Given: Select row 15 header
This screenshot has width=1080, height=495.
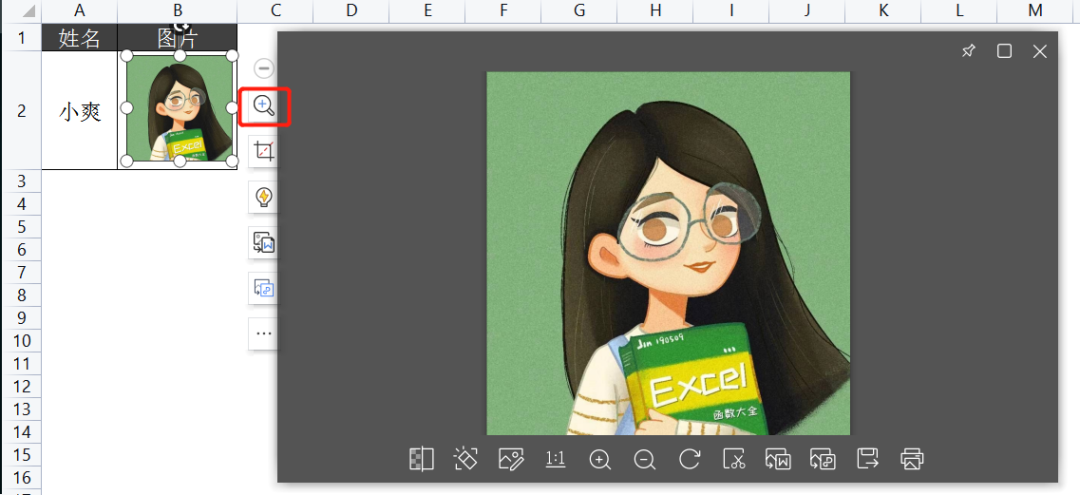Looking at the screenshot, I should [21, 454].
